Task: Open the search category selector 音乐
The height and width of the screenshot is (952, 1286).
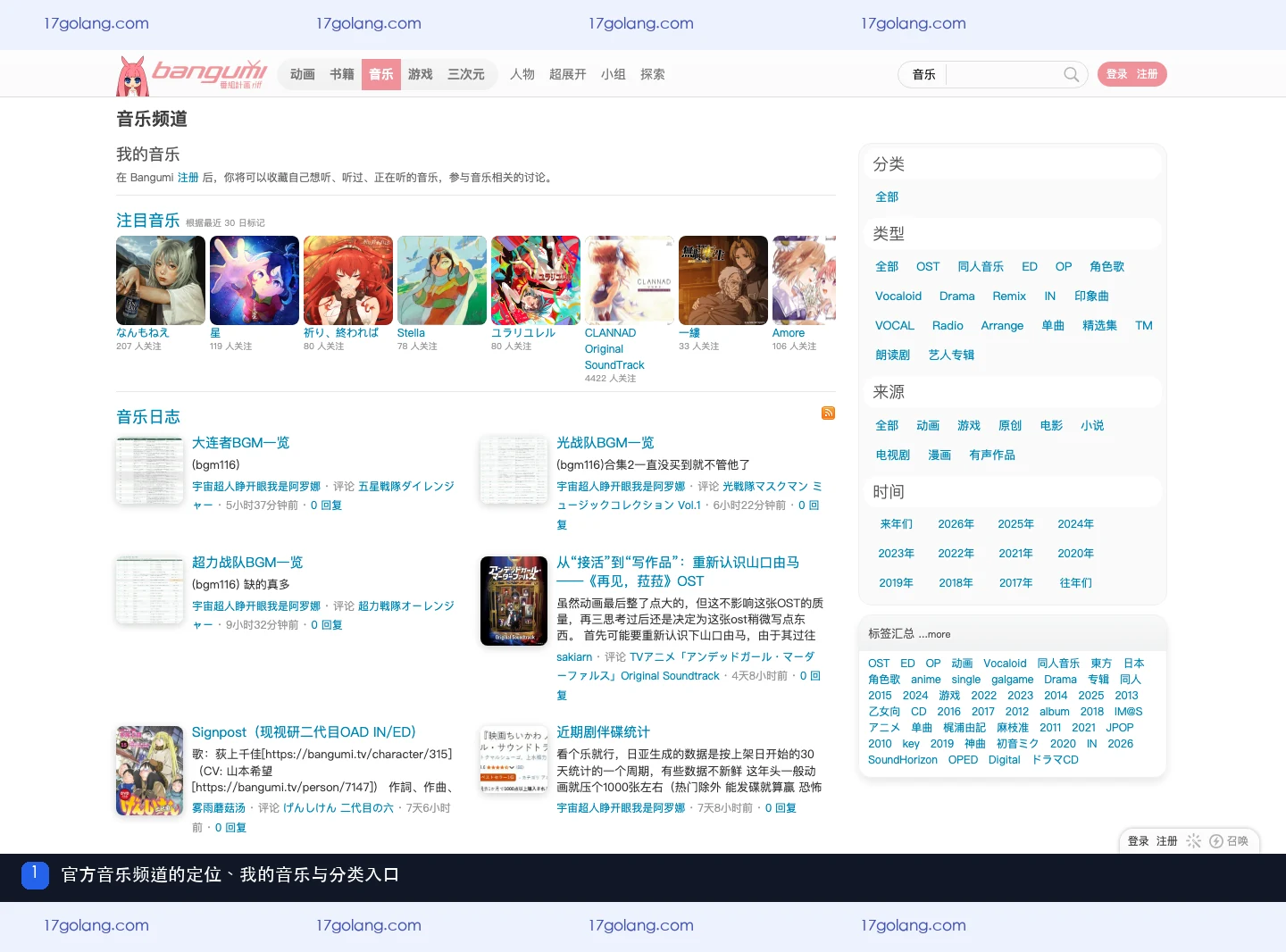Action: (x=923, y=74)
